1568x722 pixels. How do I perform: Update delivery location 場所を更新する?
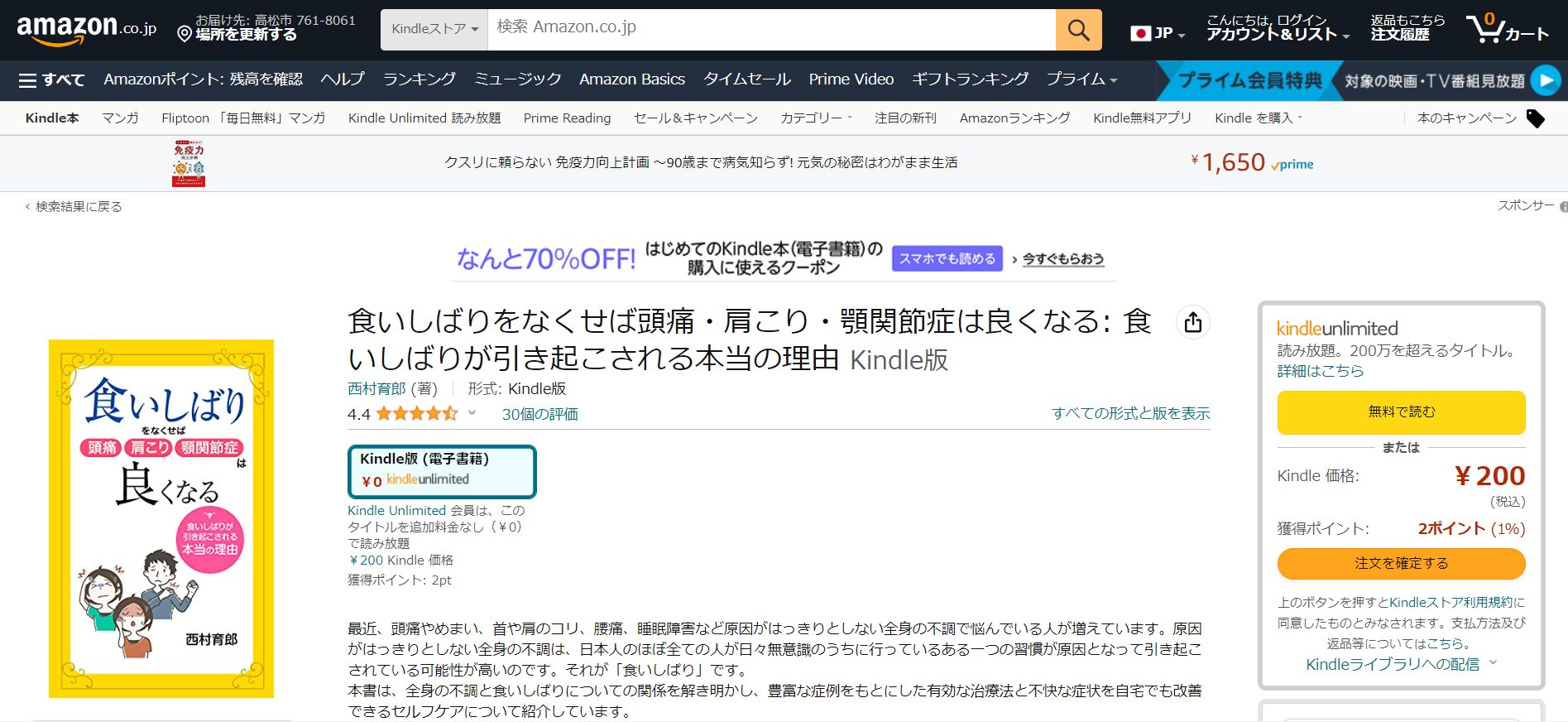246,35
